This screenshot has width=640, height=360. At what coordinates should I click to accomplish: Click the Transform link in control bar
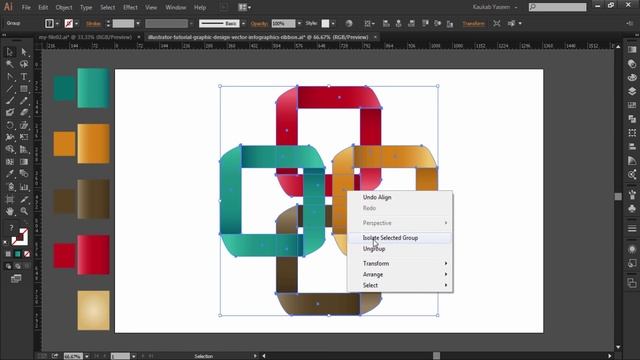[473, 24]
